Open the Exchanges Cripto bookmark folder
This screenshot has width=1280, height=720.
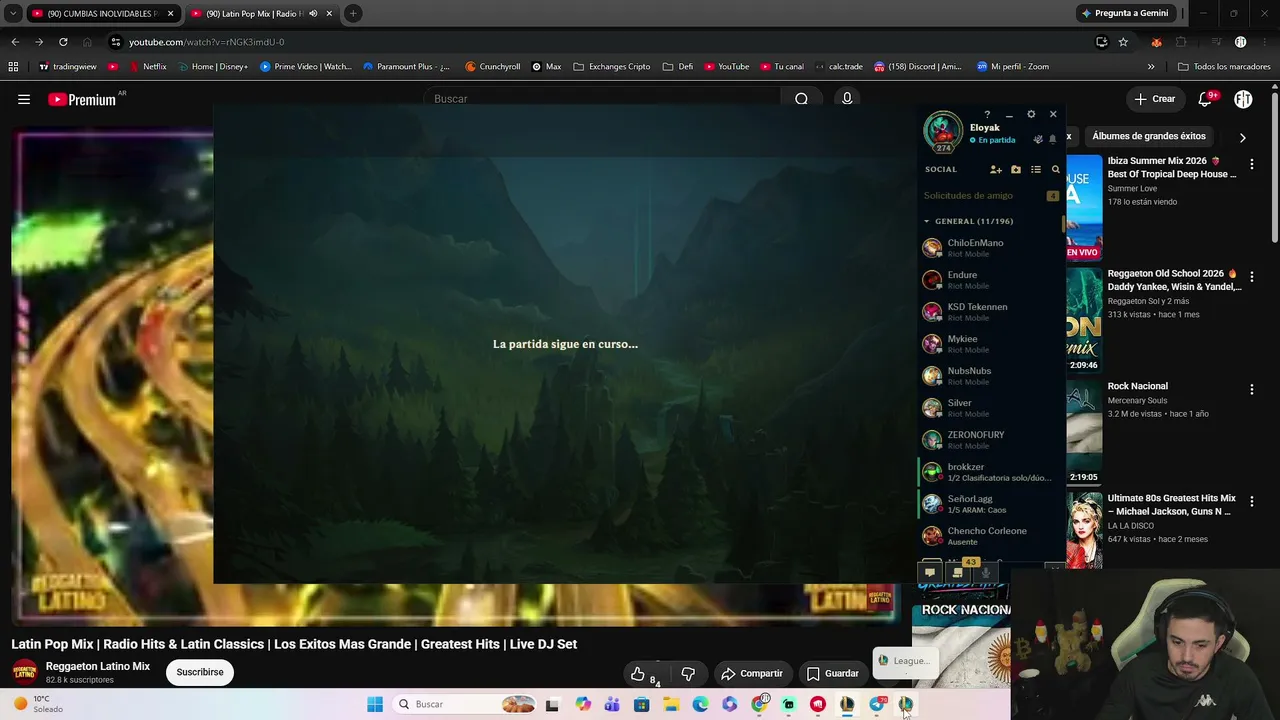[611, 67]
